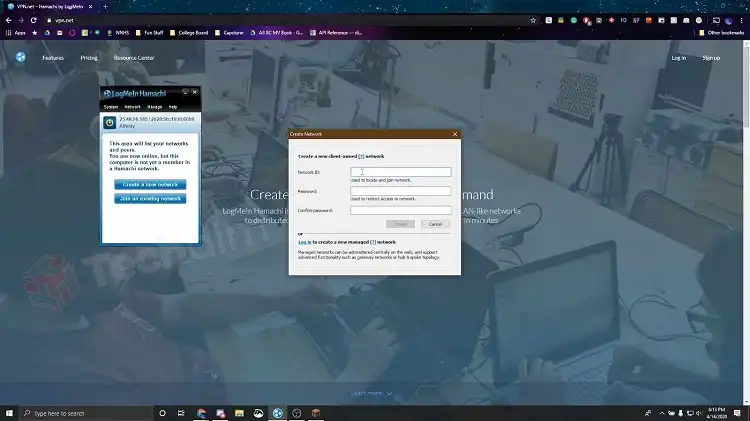The height and width of the screenshot is (421, 750).
Task: Click the Chrome profile avatar
Action: pyautogui.click(x=728, y=20)
